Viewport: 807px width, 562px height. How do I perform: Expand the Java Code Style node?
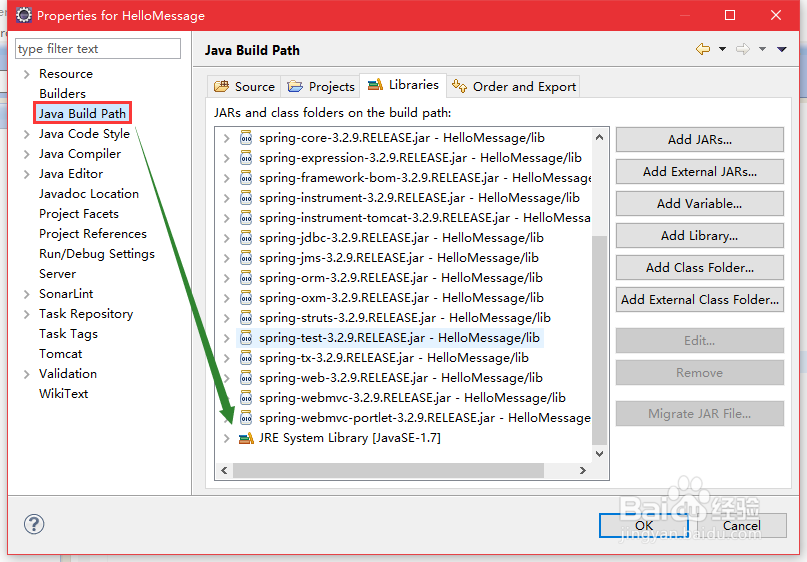click(x=26, y=134)
